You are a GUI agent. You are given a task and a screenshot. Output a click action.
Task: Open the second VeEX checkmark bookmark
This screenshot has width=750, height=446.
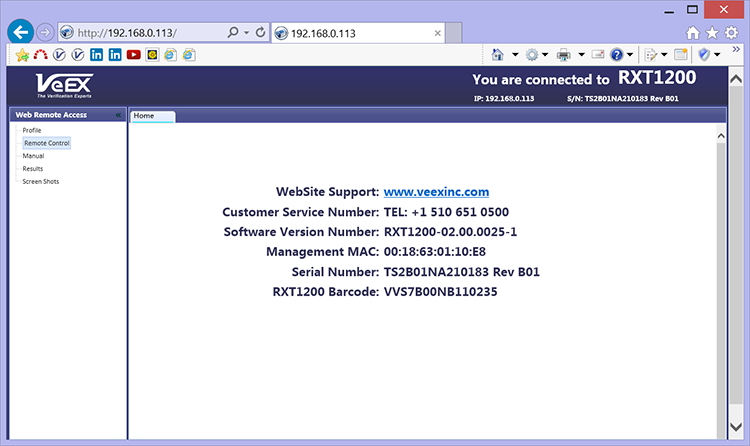pyautogui.click(x=78, y=55)
